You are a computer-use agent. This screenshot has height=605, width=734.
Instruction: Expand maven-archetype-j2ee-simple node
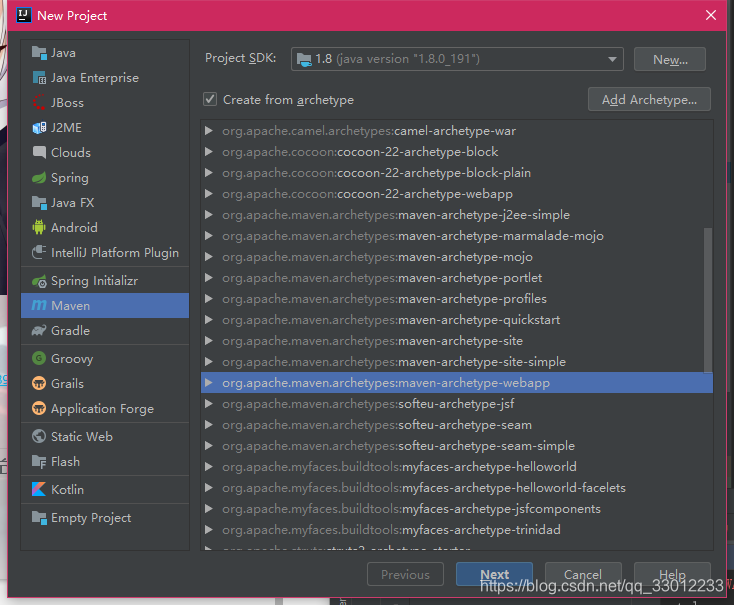point(209,215)
